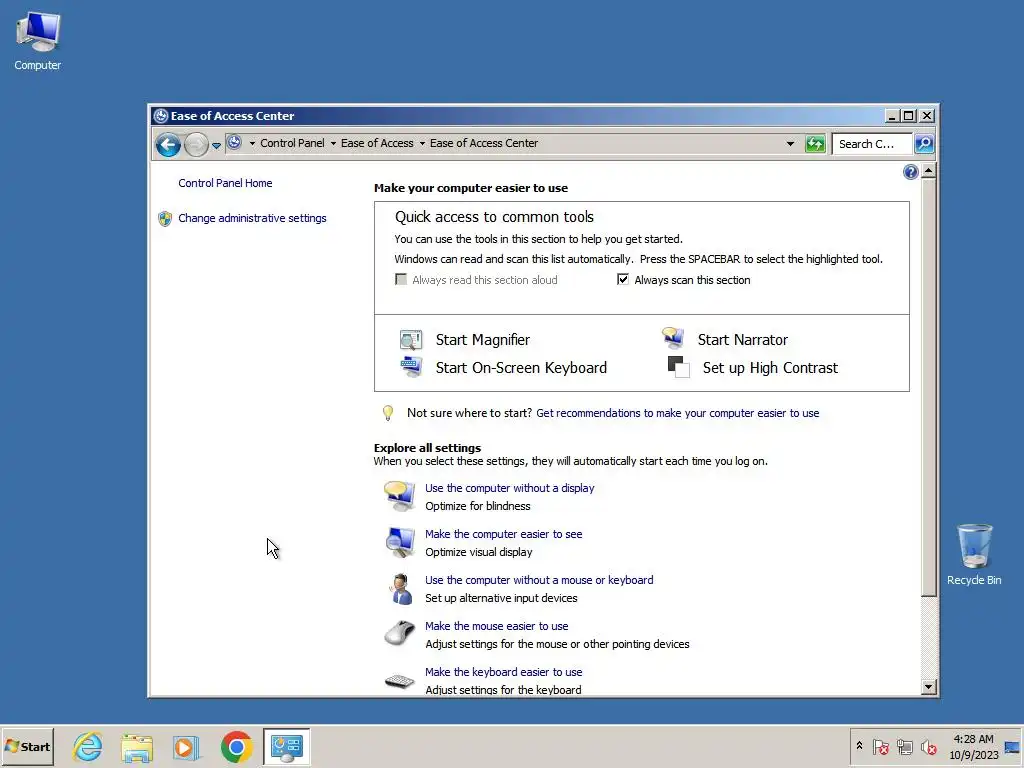The image size is (1024, 768).
Task: Click Start Magnifier text
Action: tap(483, 340)
